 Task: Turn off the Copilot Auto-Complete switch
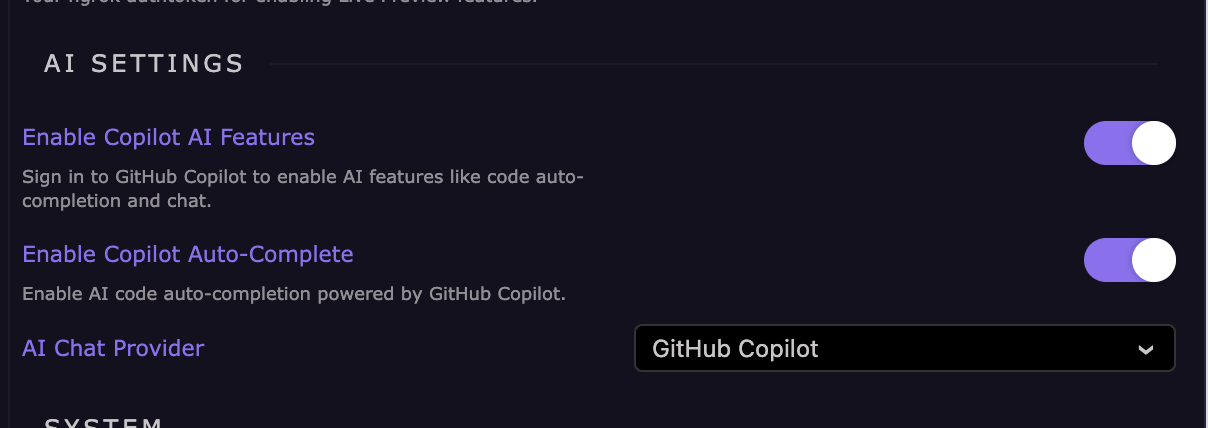tap(1129, 260)
